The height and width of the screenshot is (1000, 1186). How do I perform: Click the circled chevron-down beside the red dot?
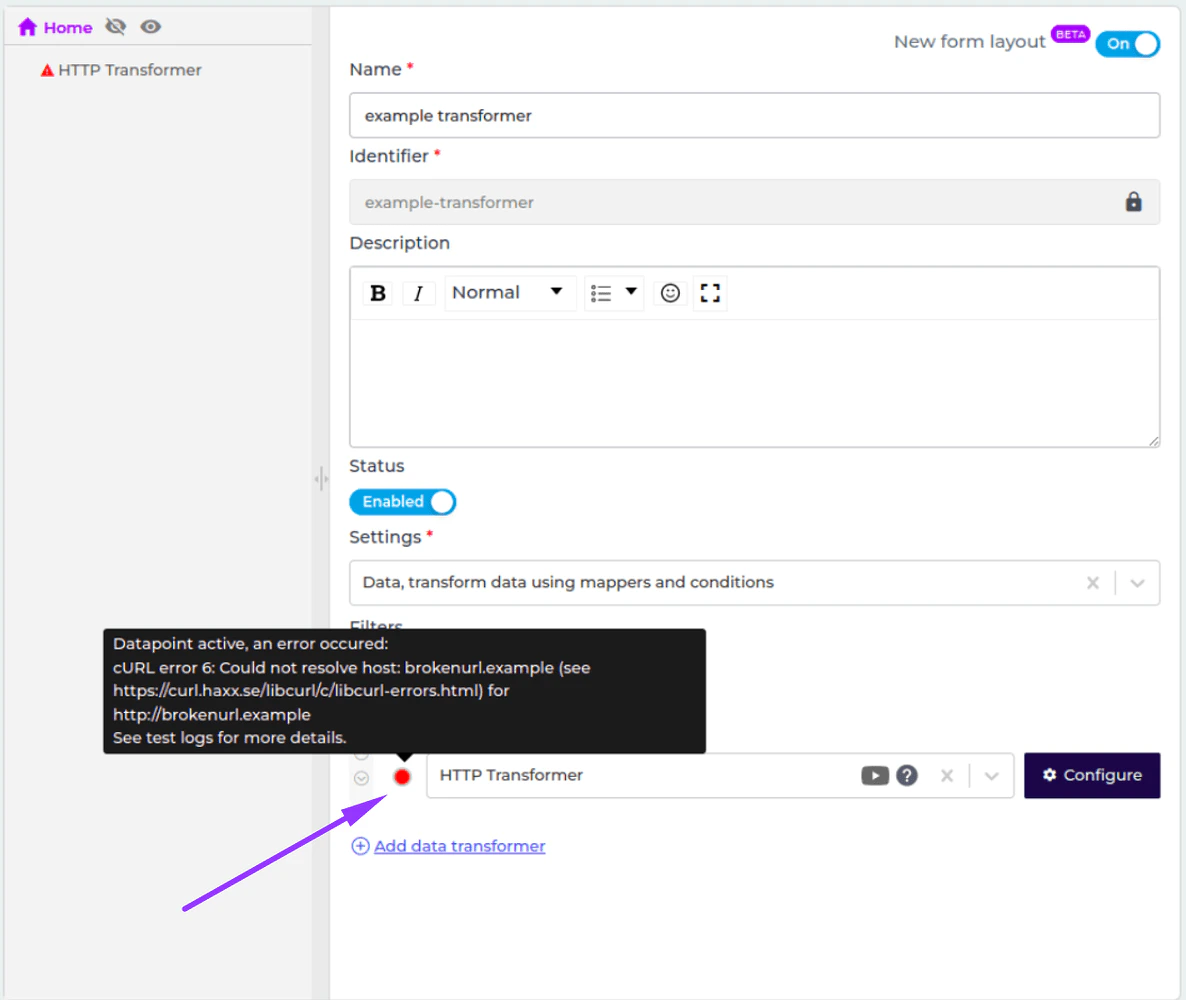pos(362,778)
